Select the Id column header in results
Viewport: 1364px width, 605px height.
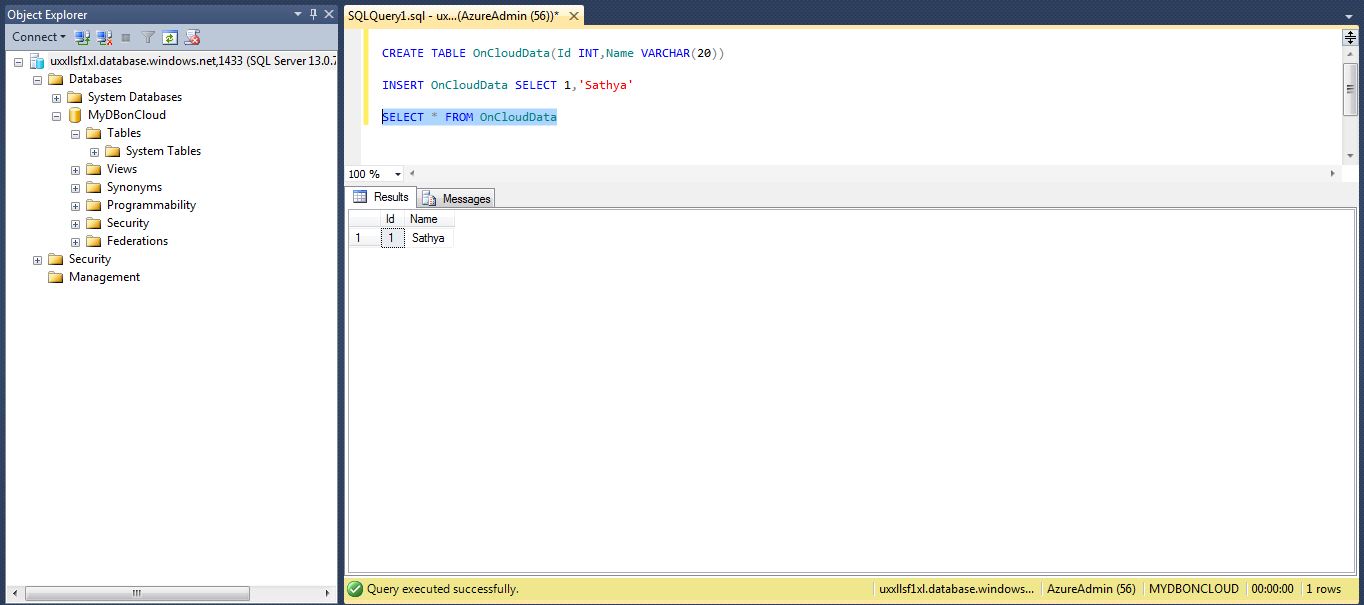click(390, 219)
